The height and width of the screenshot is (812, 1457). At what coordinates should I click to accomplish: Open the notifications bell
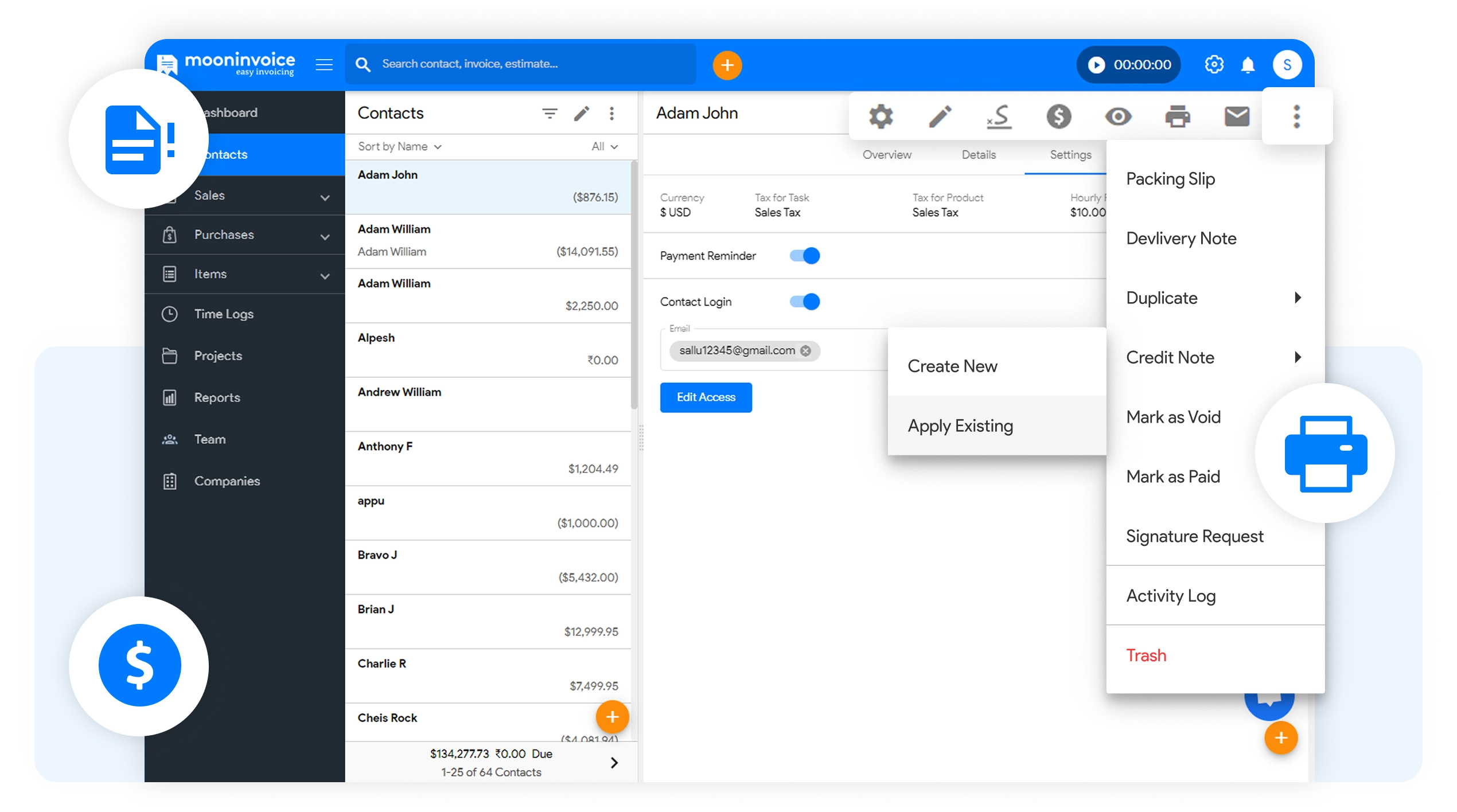(x=1248, y=65)
